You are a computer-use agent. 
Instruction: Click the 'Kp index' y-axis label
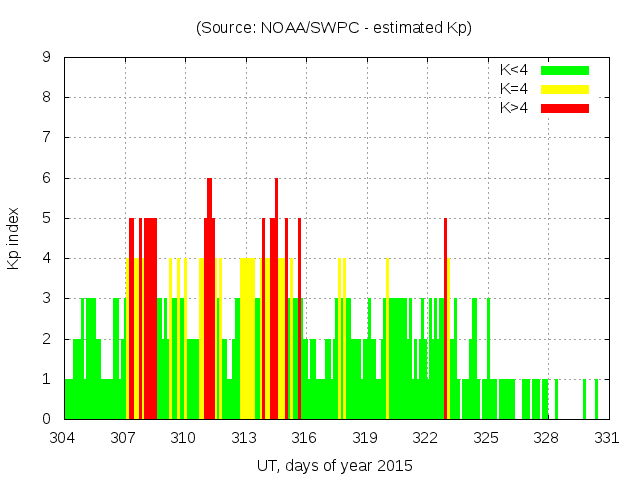click(13, 238)
